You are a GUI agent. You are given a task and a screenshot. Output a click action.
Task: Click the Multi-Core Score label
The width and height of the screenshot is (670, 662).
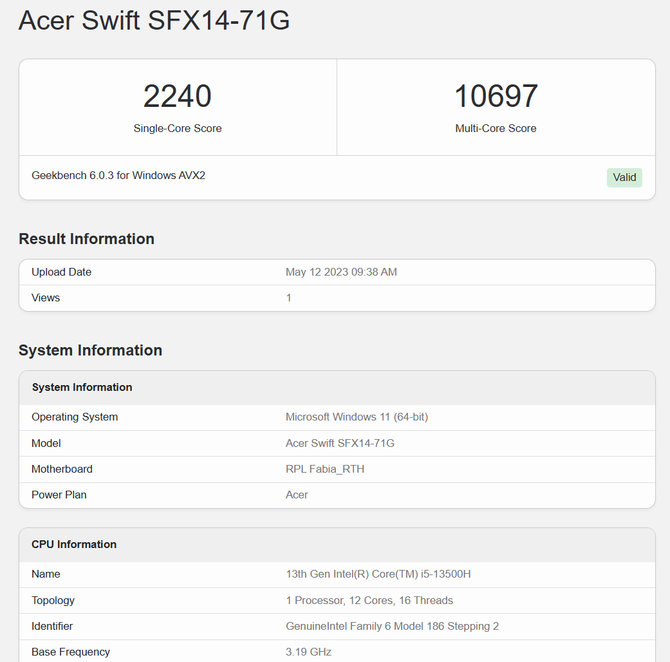(496, 128)
